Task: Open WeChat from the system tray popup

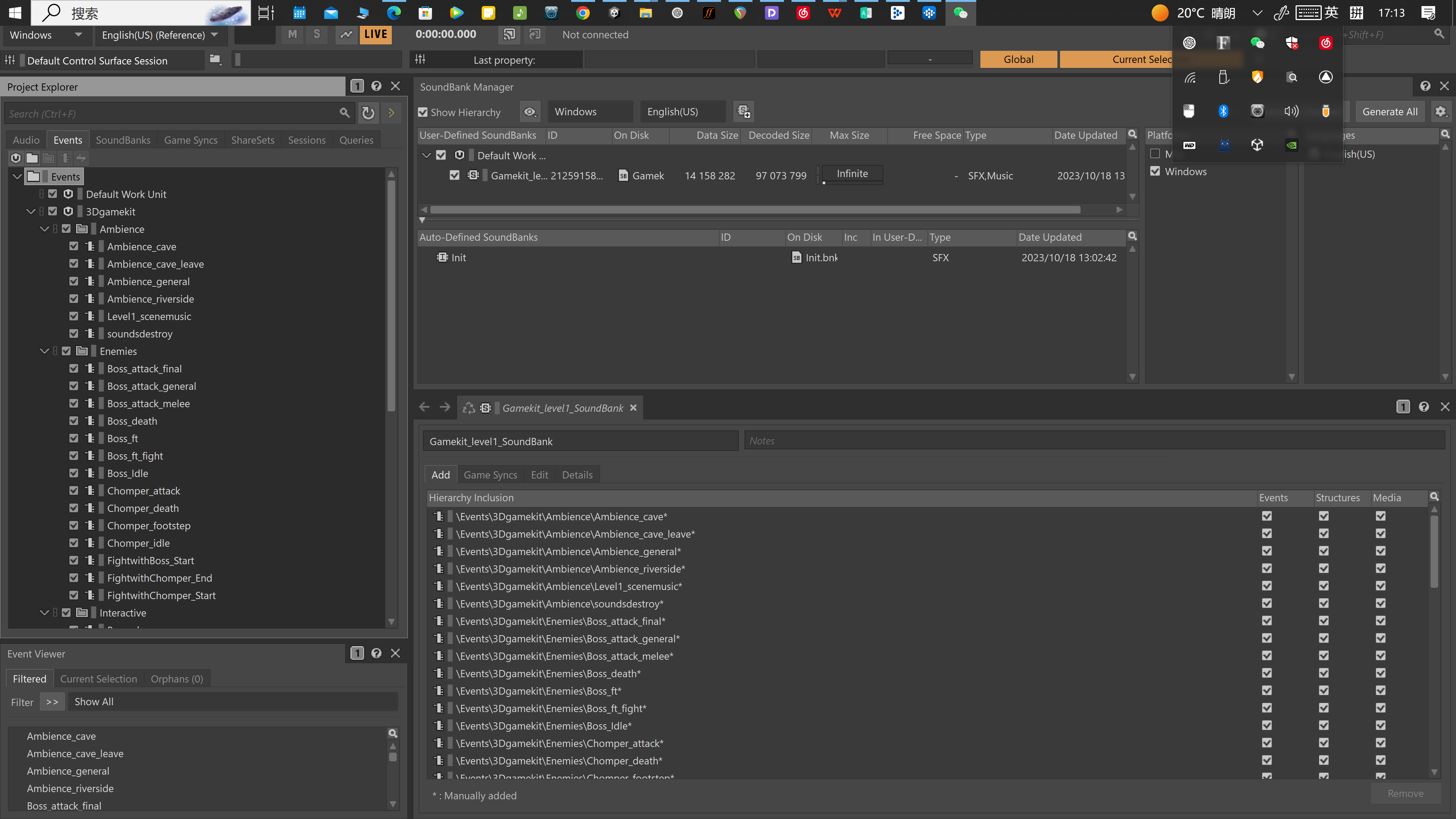Action: [x=1257, y=43]
